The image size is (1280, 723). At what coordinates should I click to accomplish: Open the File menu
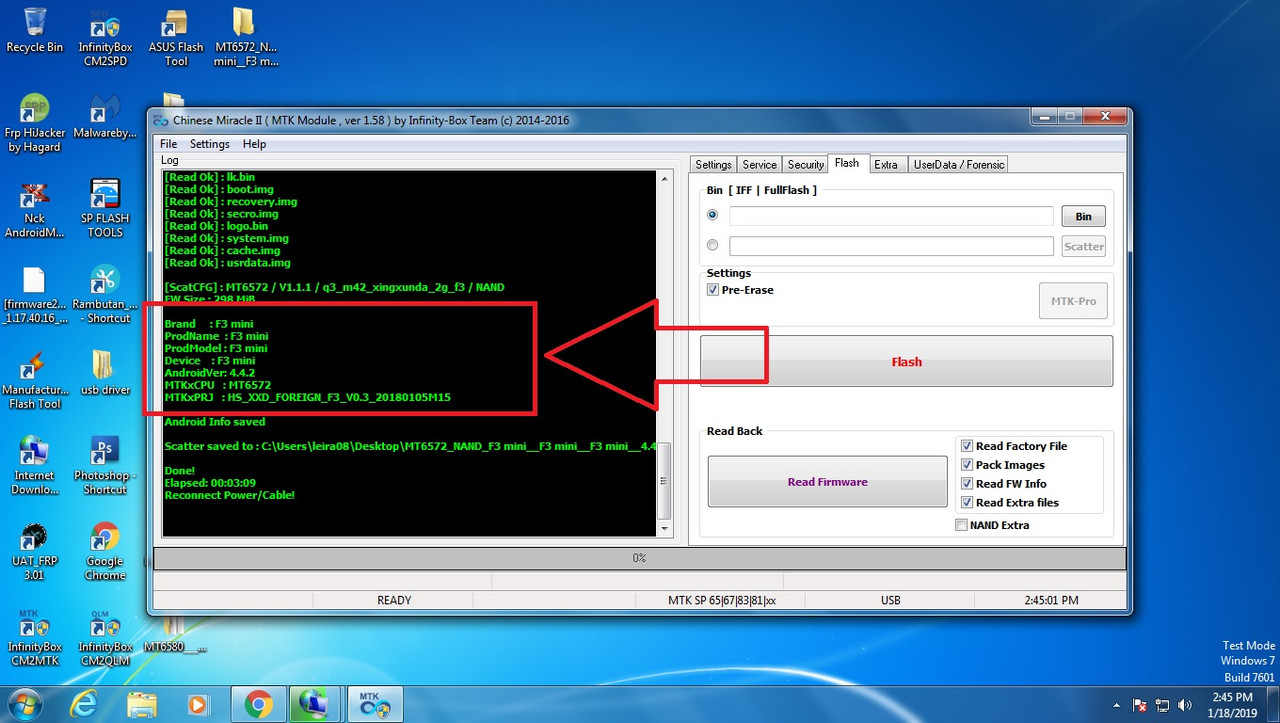168,144
